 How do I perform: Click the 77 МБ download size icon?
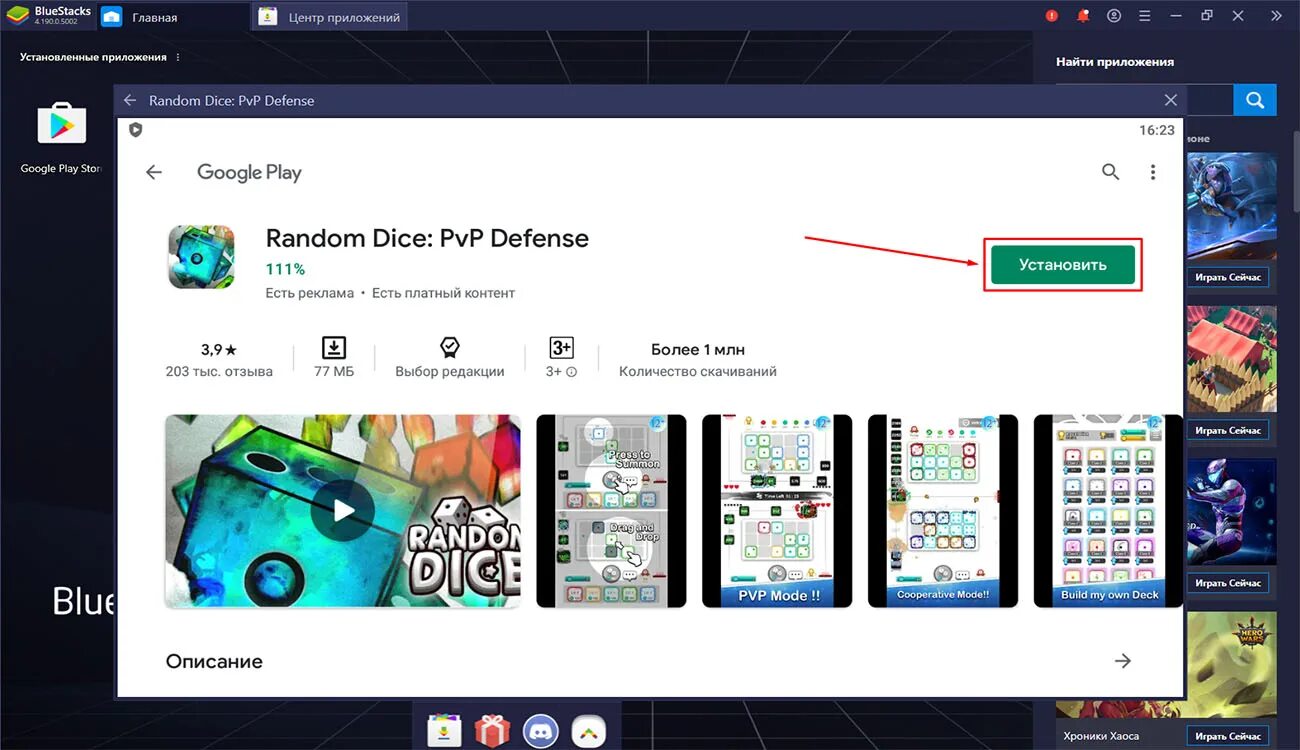tap(334, 348)
